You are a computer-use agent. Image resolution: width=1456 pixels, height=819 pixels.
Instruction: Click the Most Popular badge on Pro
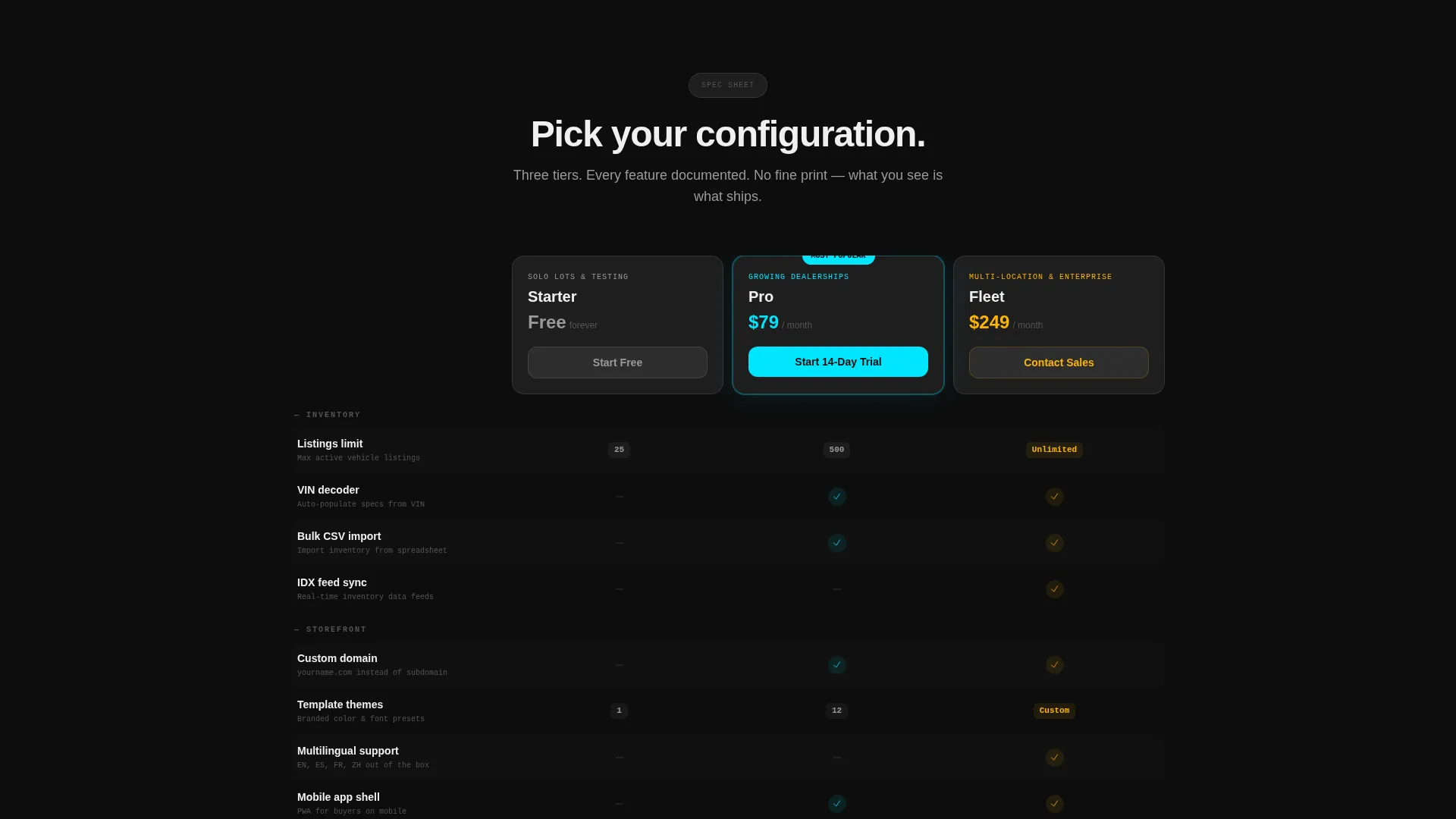click(838, 257)
